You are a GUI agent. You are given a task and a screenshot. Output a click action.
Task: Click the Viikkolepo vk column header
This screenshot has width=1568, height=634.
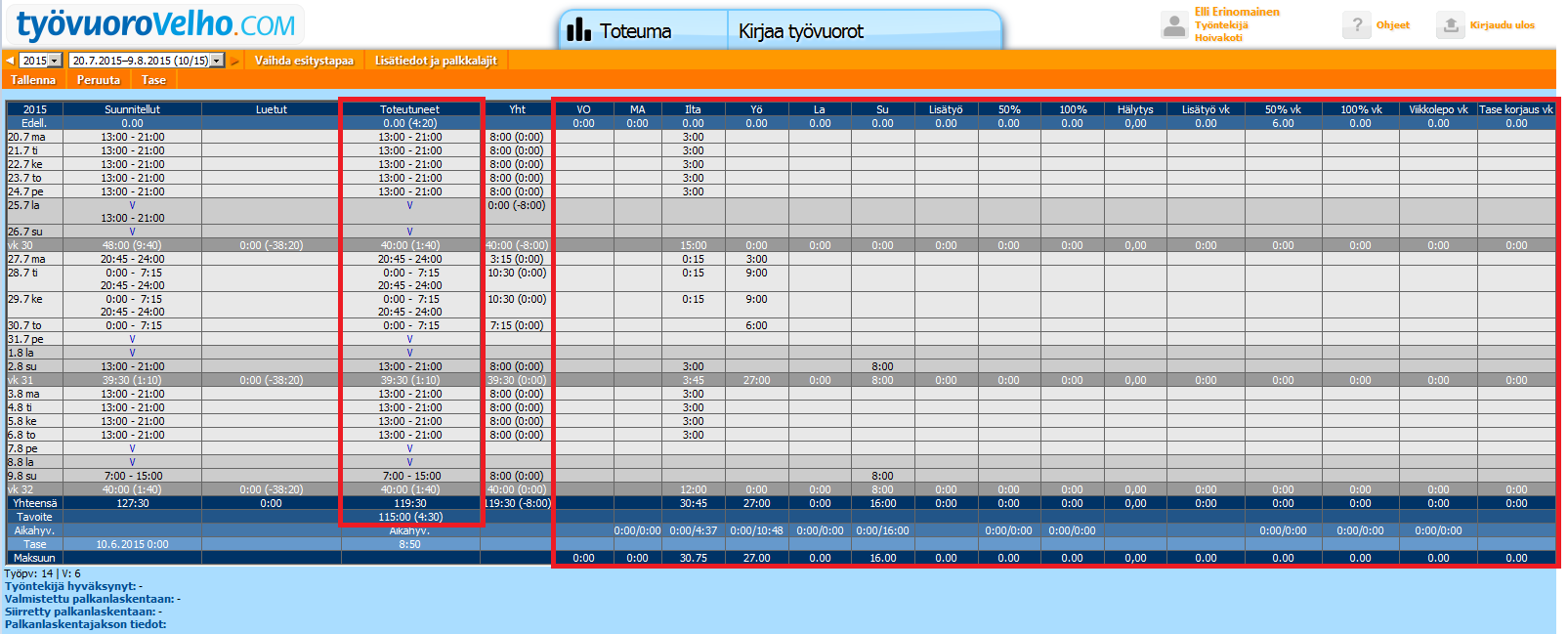[x=1438, y=109]
